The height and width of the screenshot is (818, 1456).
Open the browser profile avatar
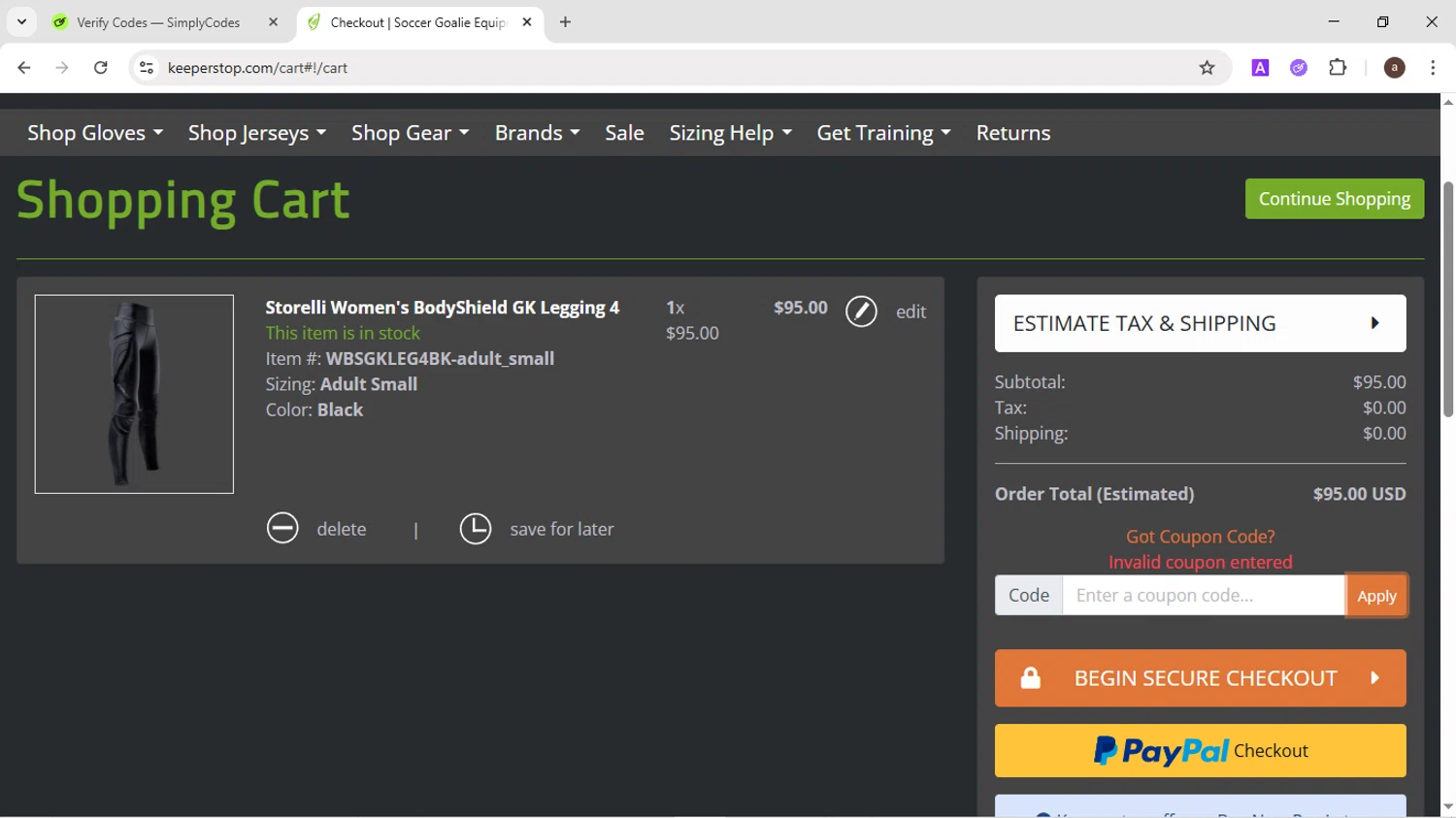tap(1394, 68)
